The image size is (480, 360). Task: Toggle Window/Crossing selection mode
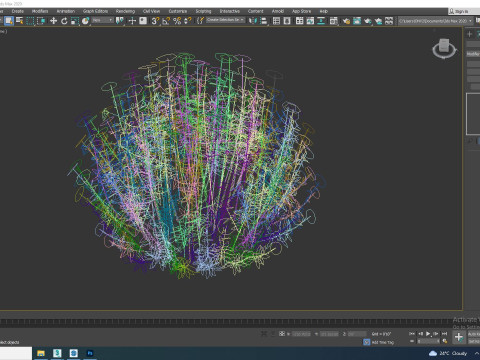pyautogui.click(x=41, y=21)
